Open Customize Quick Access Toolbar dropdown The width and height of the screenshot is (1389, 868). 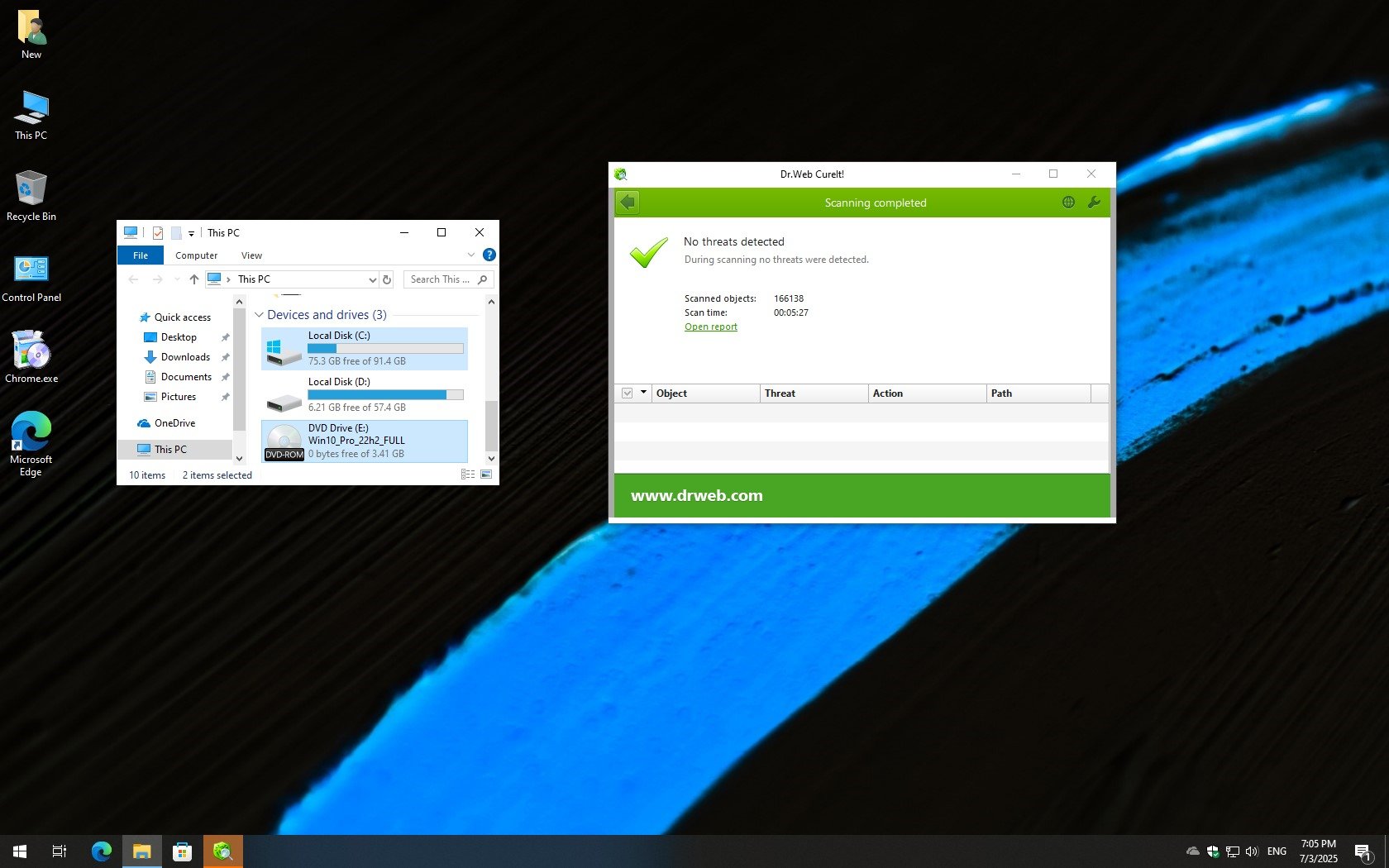pos(191,233)
